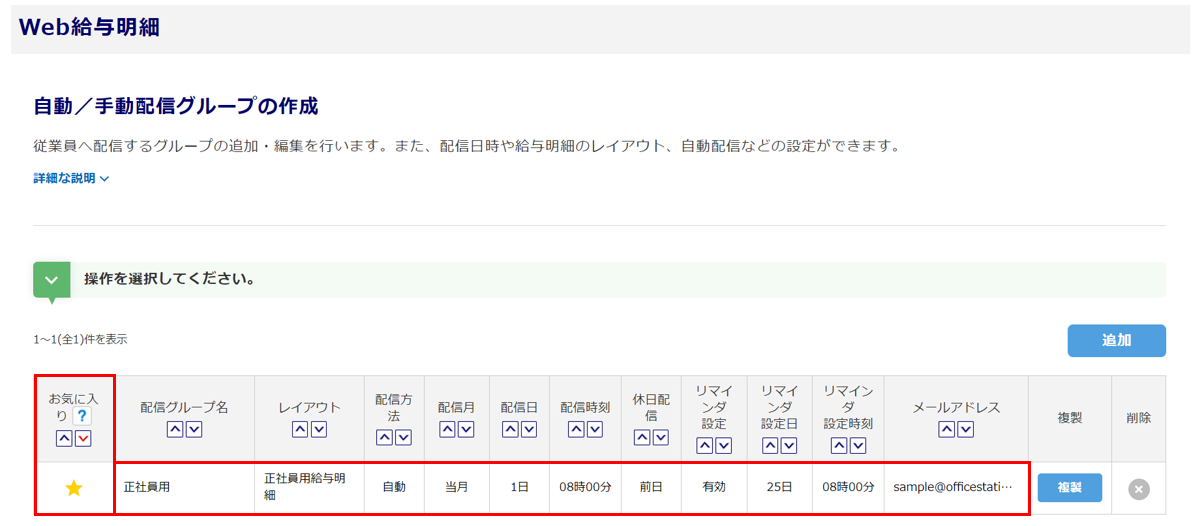Sort 配信日 column descending
The height and width of the screenshot is (526, 1198).
click(529, 430)
